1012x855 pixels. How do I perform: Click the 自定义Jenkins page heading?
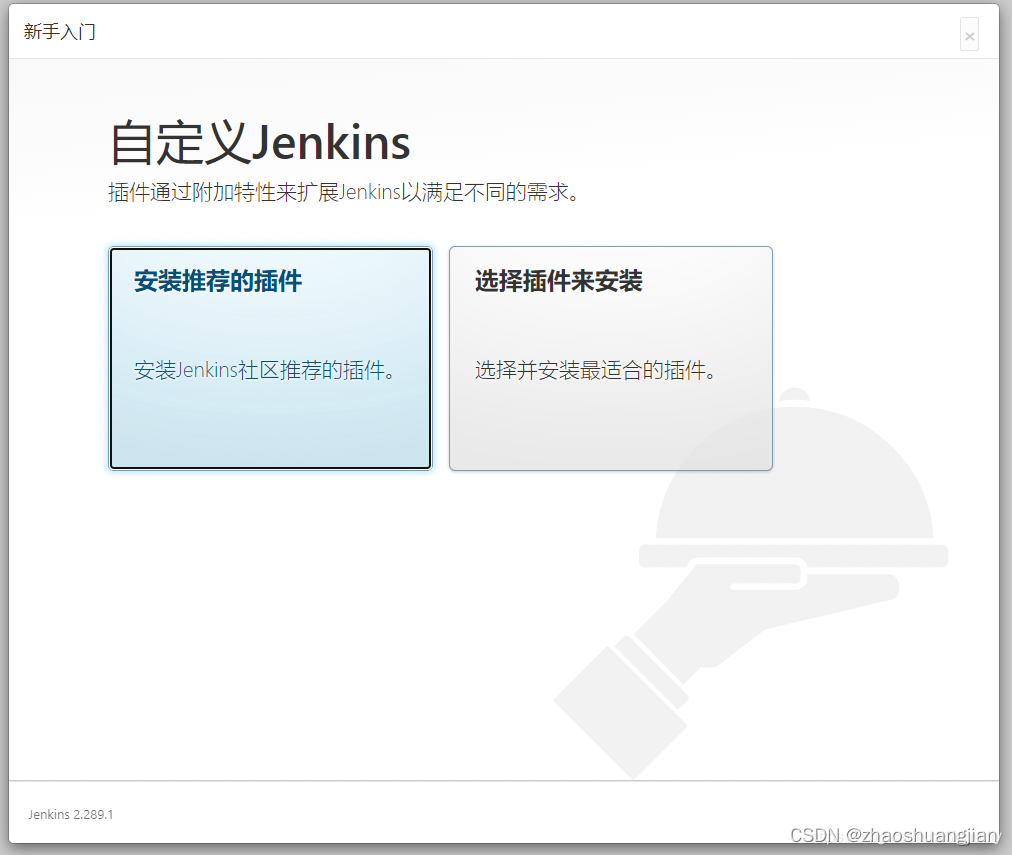click(259, 142)
